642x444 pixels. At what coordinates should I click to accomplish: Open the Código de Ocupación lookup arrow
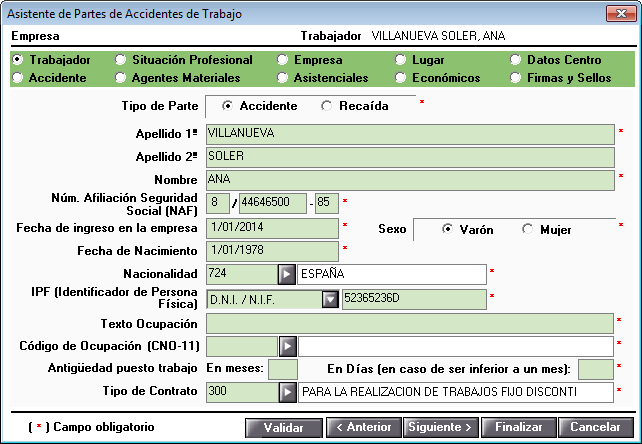288,347
